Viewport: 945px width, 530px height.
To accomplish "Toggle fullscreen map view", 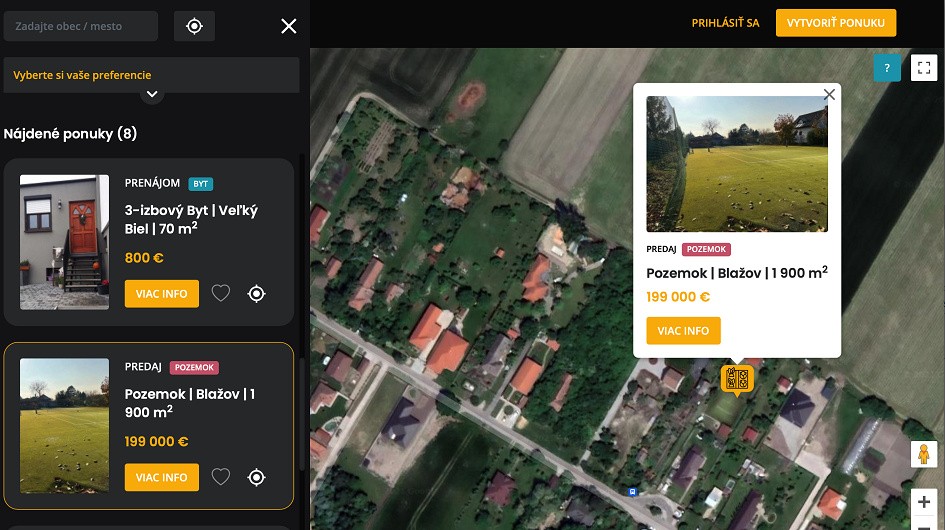I will (x=924, y=68).
